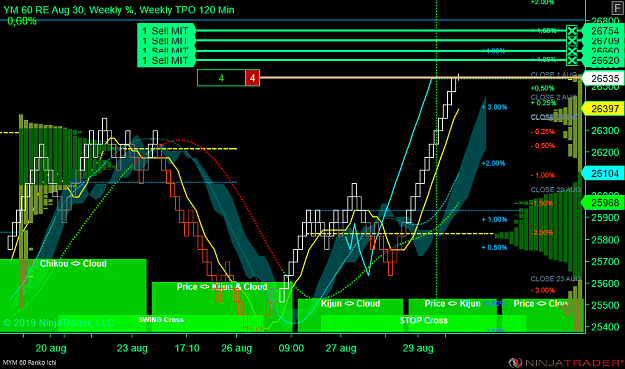
Task: Click the -3.00% red level label
Action: coord(542,290)
